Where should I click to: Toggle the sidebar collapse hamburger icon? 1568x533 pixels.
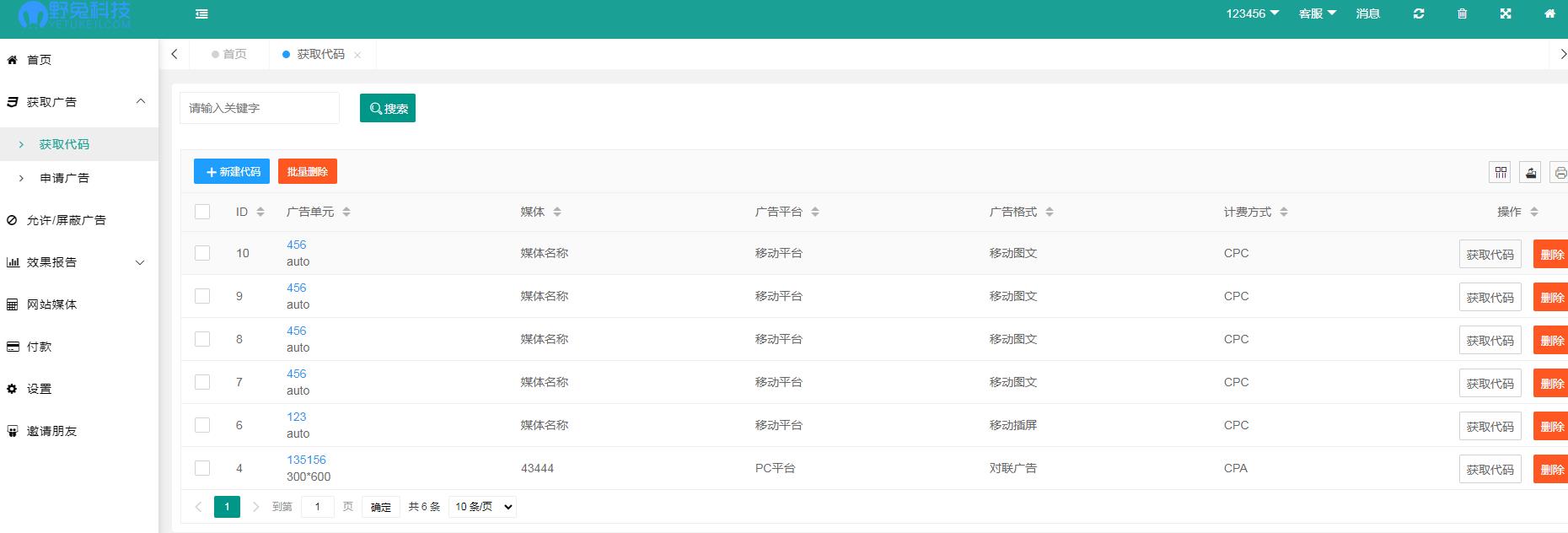pyautogui.click(x=201, y=13)
